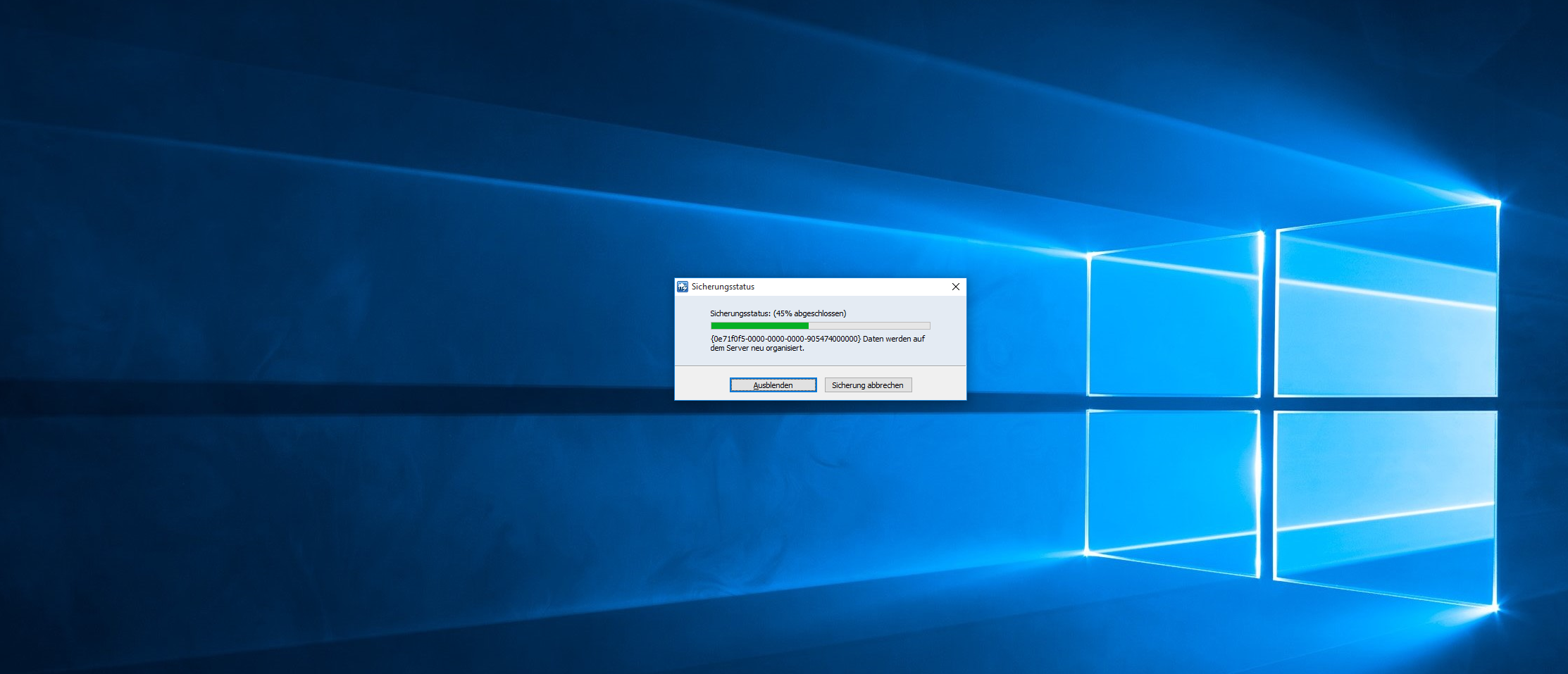Click the 'Sicherungsstatus: (45% abgeschlossen)' text

(x=778, y=313)
